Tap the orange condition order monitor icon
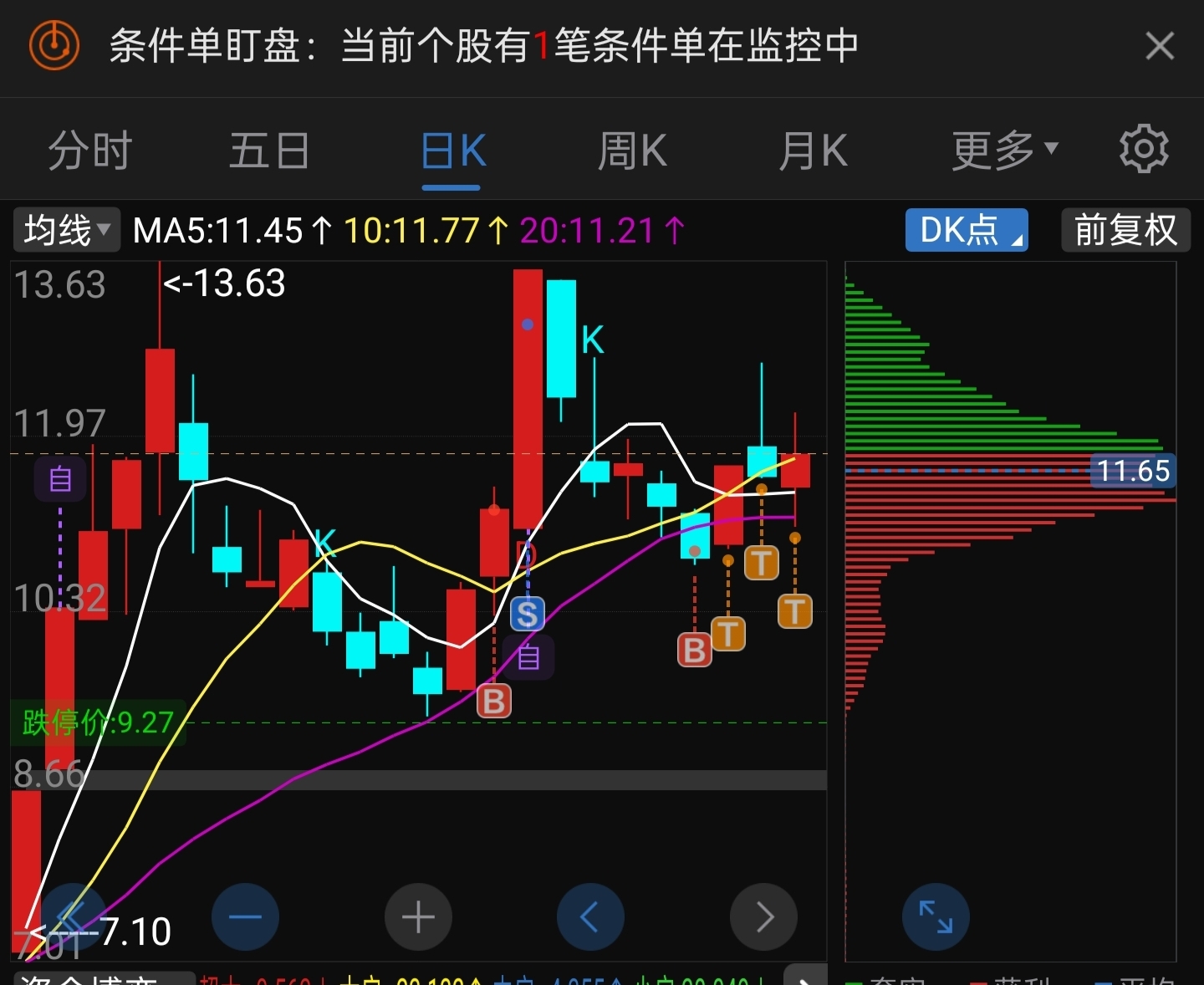The image size is (1204, 985). (x=54, y=45)
